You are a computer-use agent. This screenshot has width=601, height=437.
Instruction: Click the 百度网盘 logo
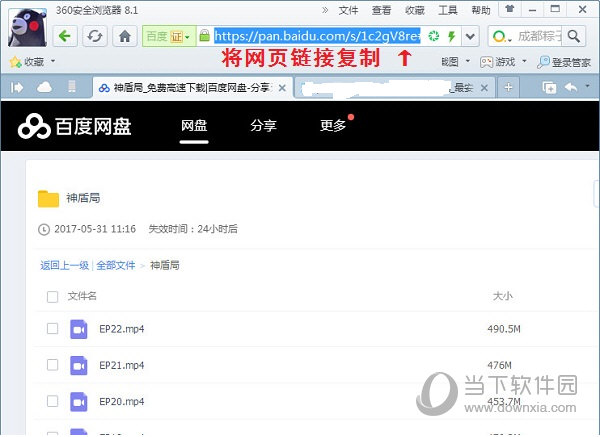(x=74, y=126)
